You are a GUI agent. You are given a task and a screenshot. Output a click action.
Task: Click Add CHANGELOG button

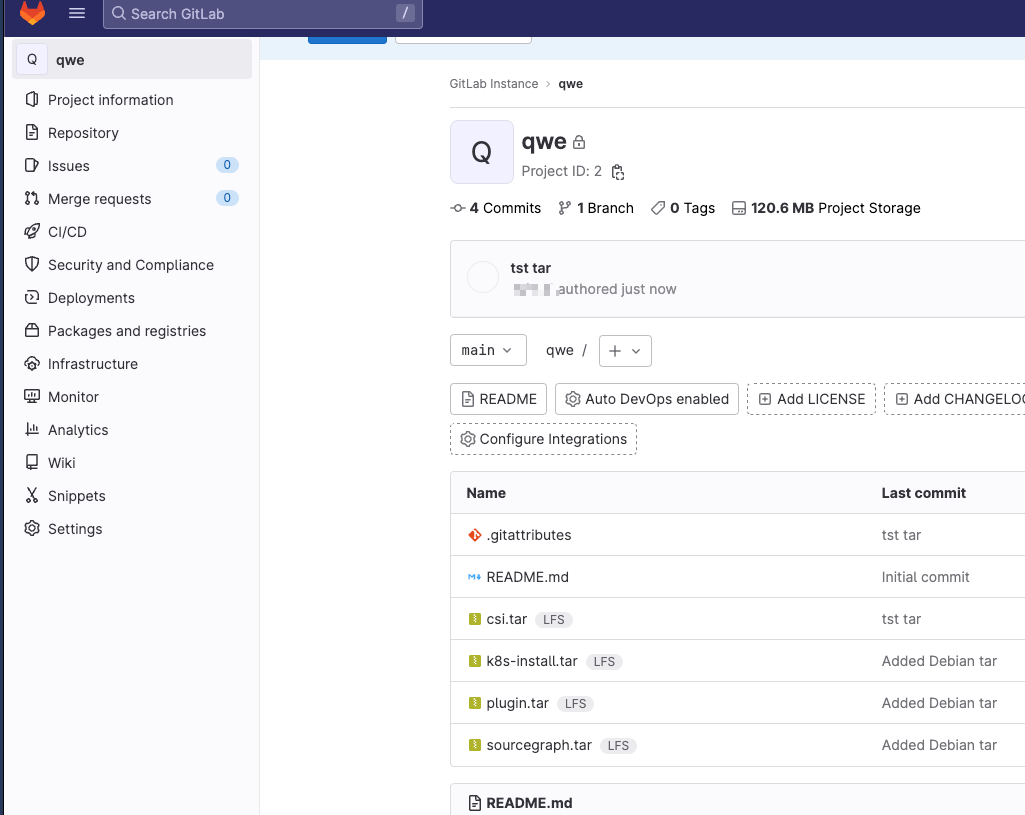956,399
